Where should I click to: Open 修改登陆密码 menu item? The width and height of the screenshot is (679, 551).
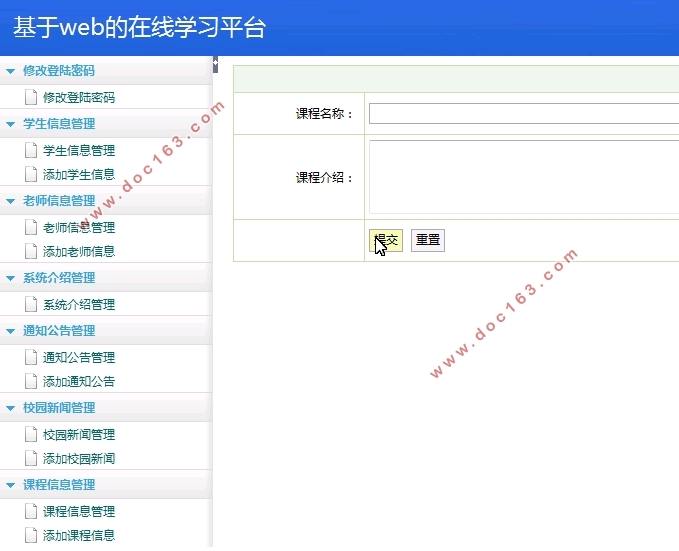click(79, 97)
